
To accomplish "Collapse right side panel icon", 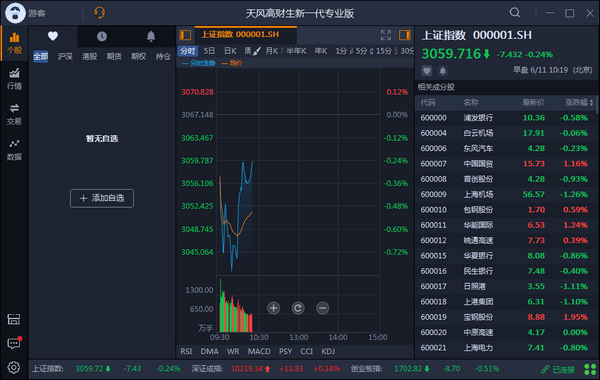I will tap(405, 35).
